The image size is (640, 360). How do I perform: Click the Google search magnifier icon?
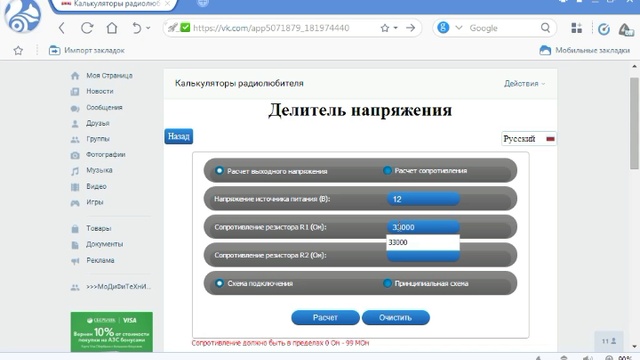pos(545,28)
